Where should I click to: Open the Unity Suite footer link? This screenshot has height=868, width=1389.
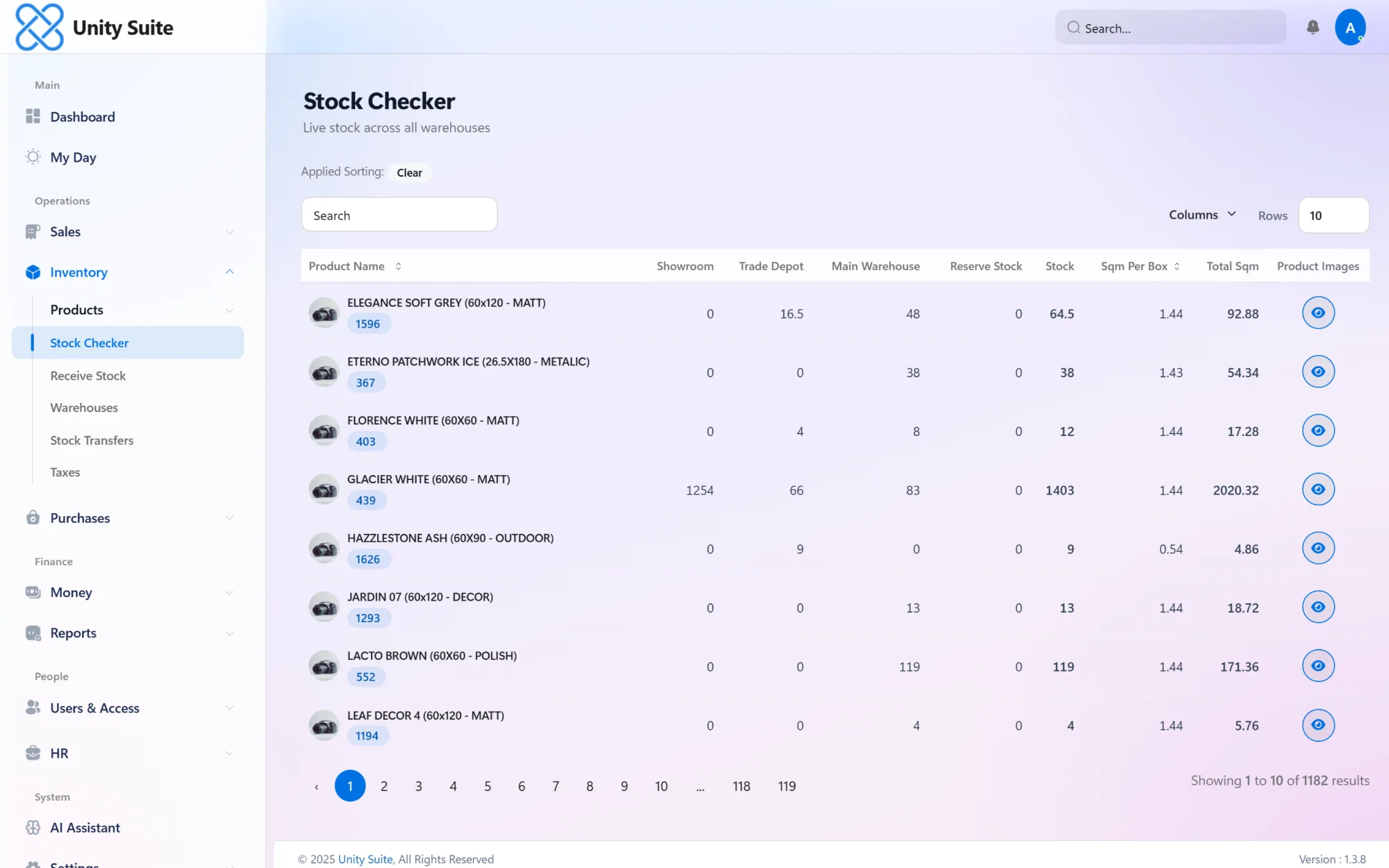[x=365, y=859]
